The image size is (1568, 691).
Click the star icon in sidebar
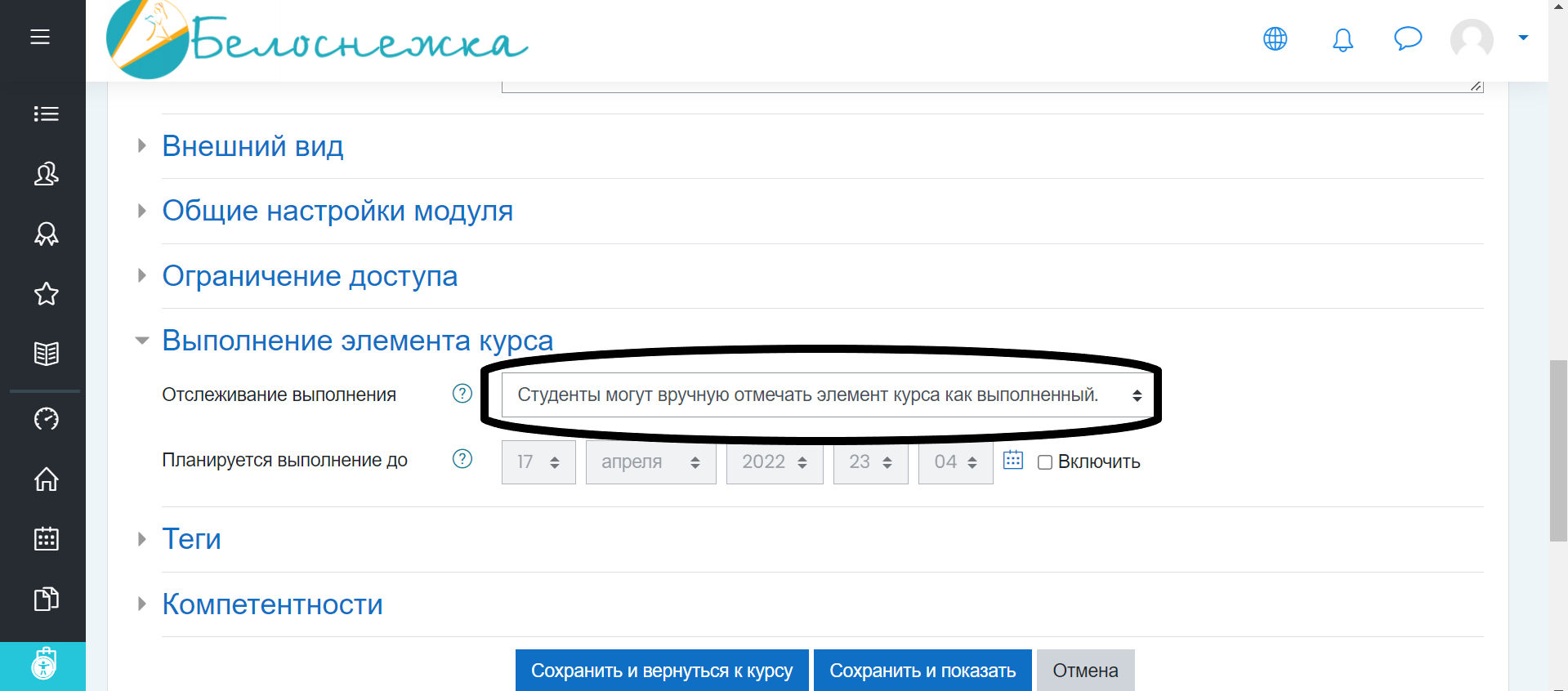point(46,294)
